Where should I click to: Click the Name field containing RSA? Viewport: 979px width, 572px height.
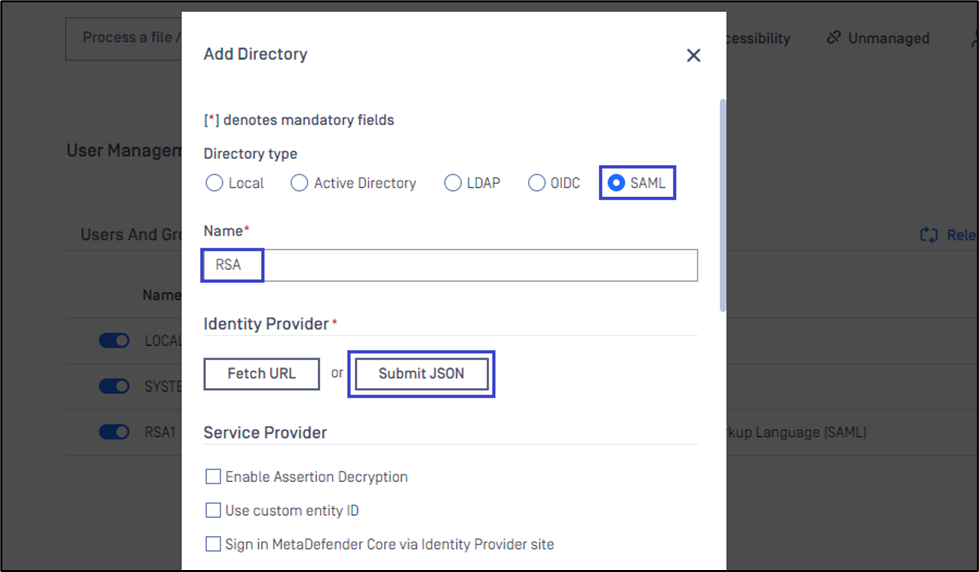pyautogui.click(x=450, y=265)
